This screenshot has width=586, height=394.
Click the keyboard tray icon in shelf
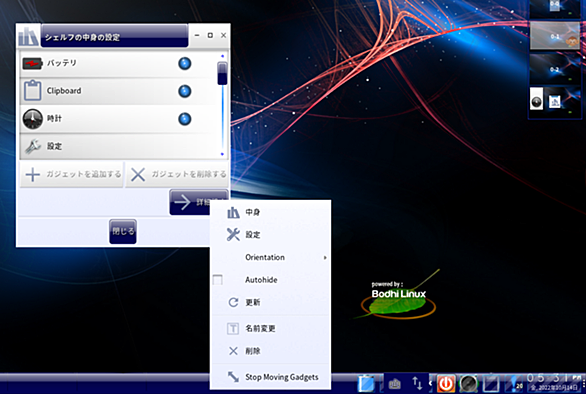point(395,384)
